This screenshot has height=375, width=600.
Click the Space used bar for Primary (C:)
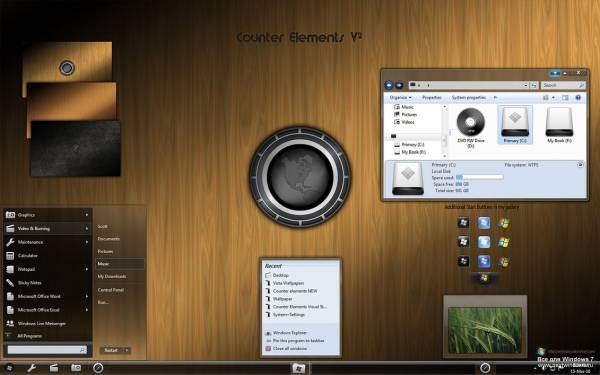(479, 177)
